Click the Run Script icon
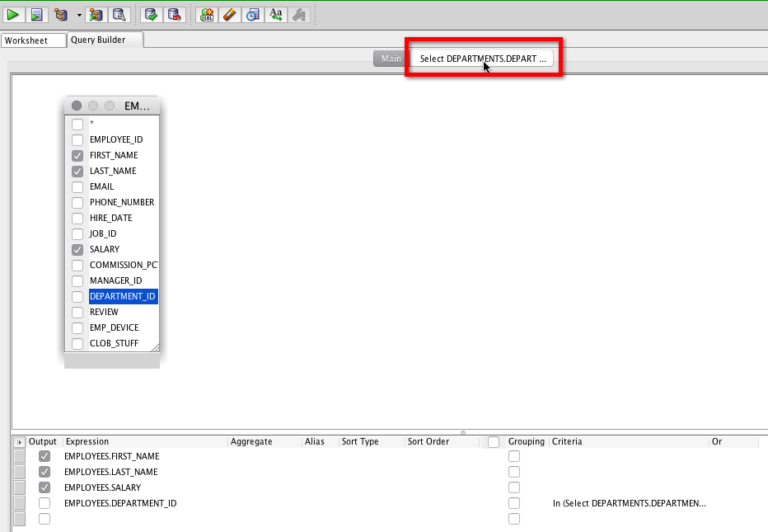The width and height of the screenshot is (768, 532). point(36,15)
